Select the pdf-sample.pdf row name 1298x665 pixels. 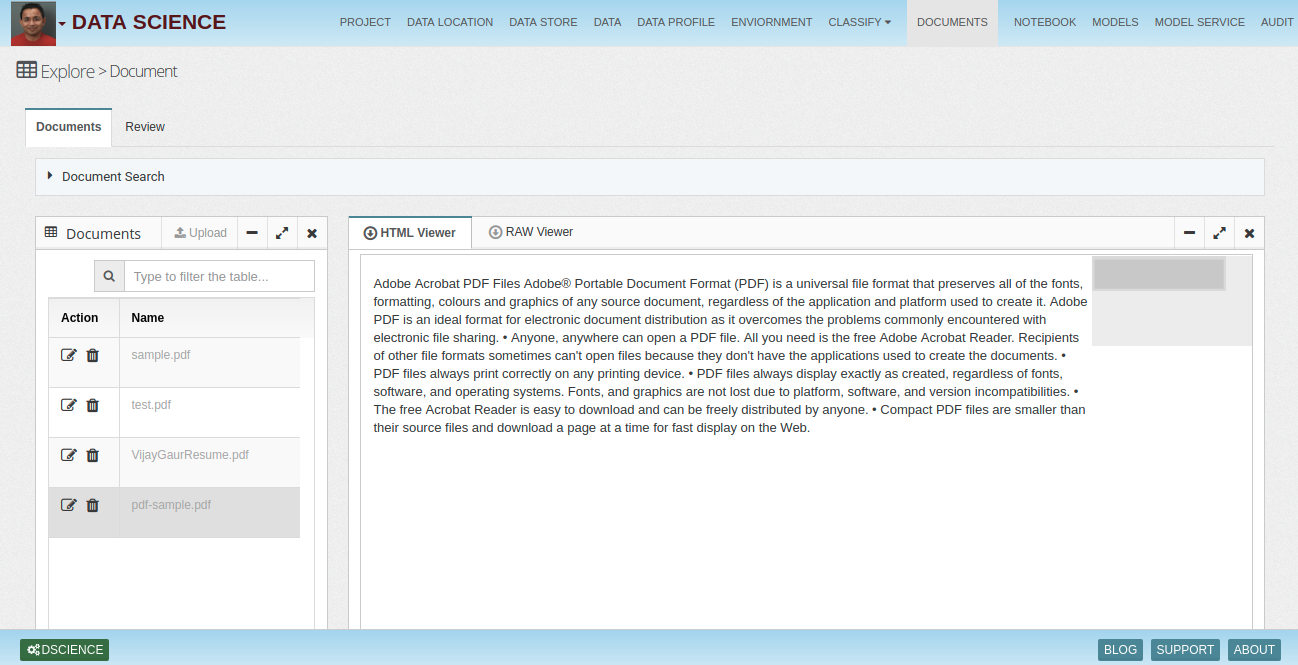coord(171,505)
